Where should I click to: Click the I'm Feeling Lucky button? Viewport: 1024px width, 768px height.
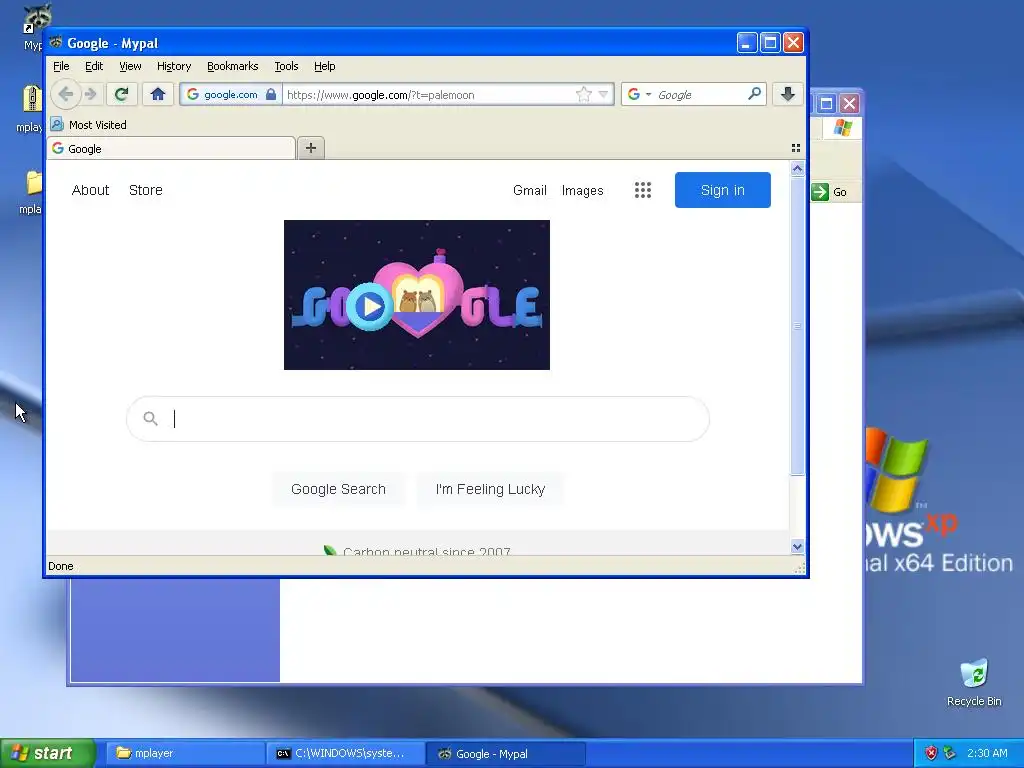pyautogui.click(x=490, y=489)
